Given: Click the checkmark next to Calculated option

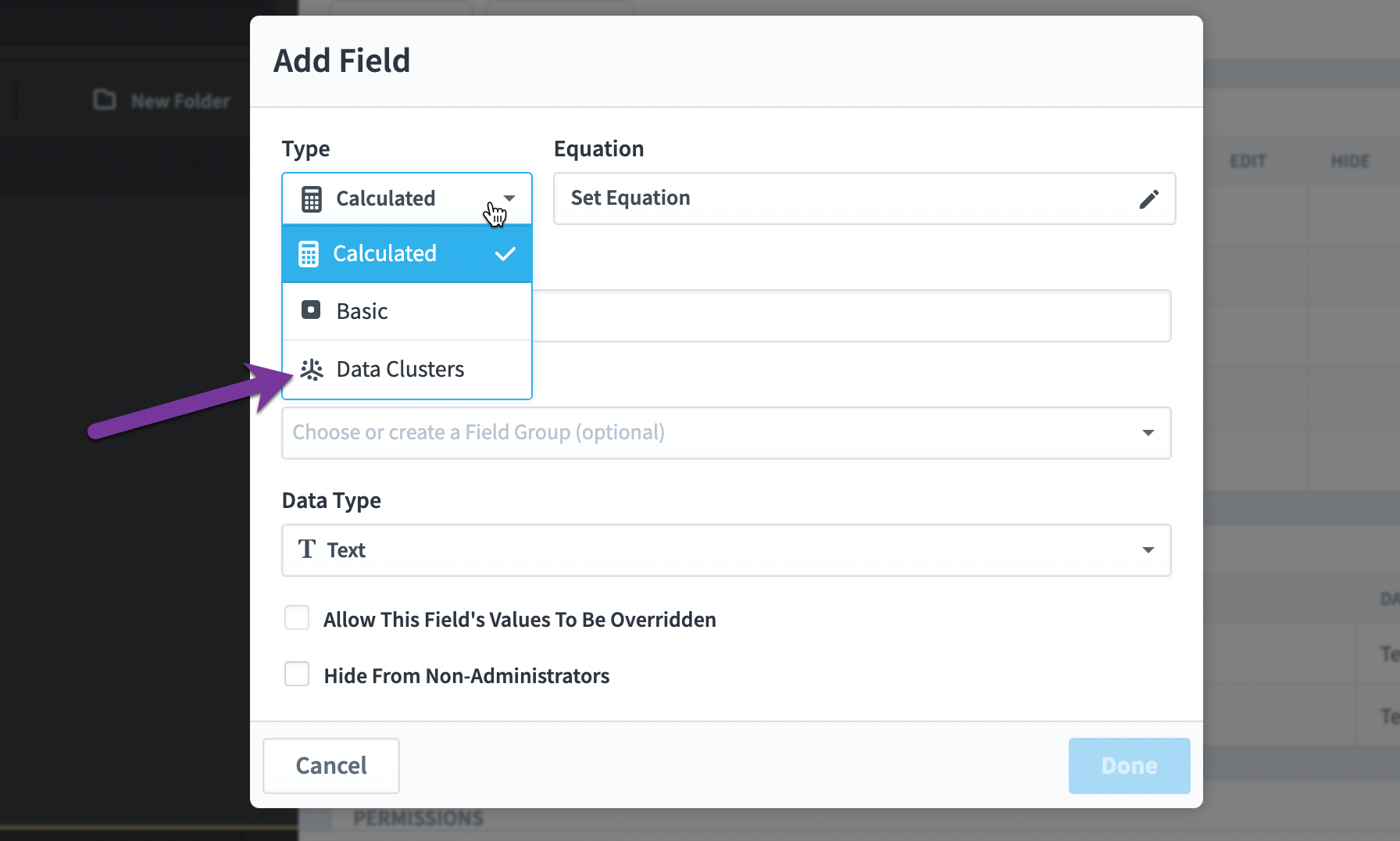Looking at the screenshot, I should click(505, 254).
